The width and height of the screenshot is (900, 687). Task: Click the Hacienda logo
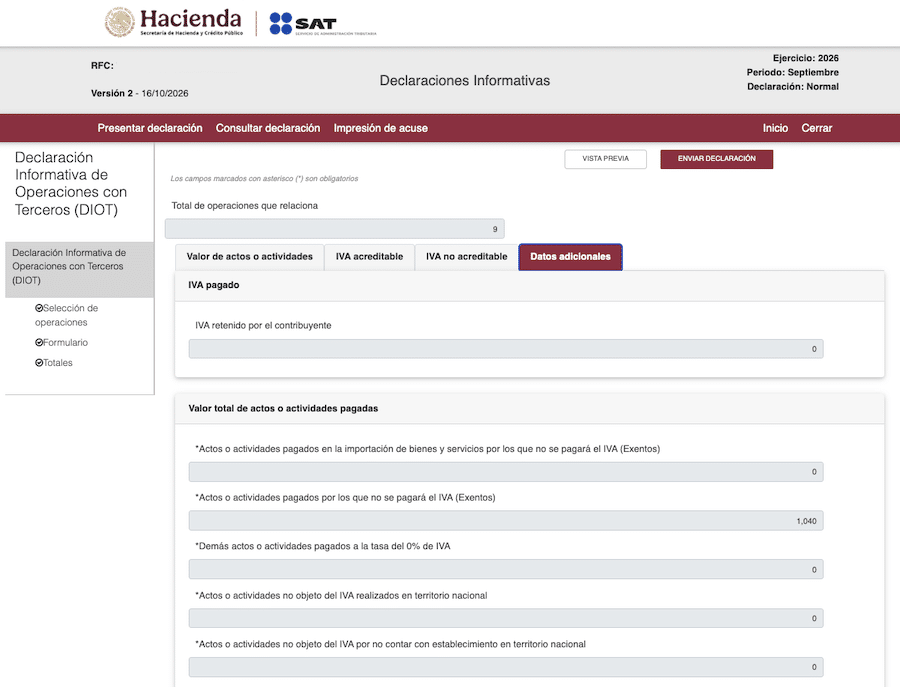point(174,22)
